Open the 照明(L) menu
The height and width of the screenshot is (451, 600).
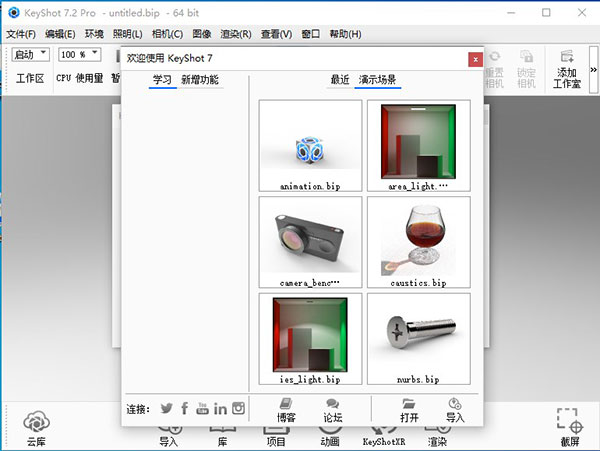click(x=127, y=34)
